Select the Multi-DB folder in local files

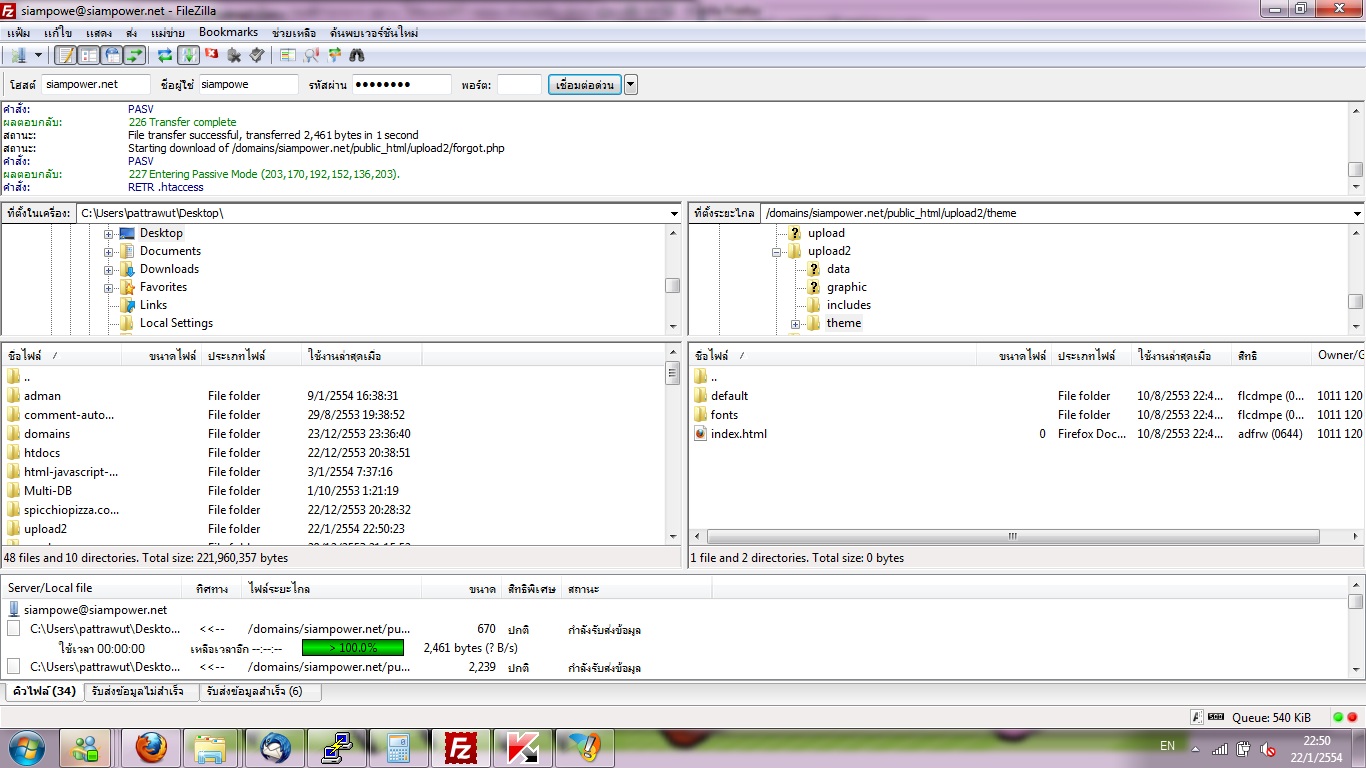[x=48, y=491]
